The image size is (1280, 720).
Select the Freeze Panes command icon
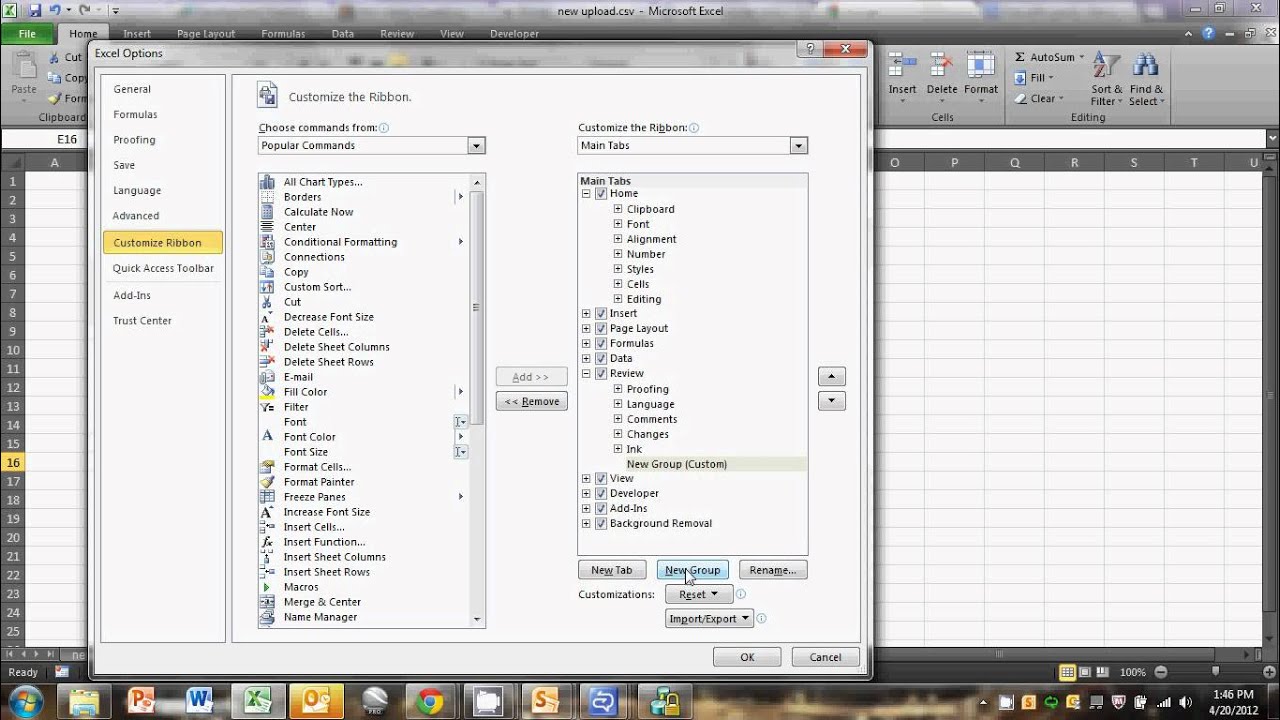click(x=267, y=497)
